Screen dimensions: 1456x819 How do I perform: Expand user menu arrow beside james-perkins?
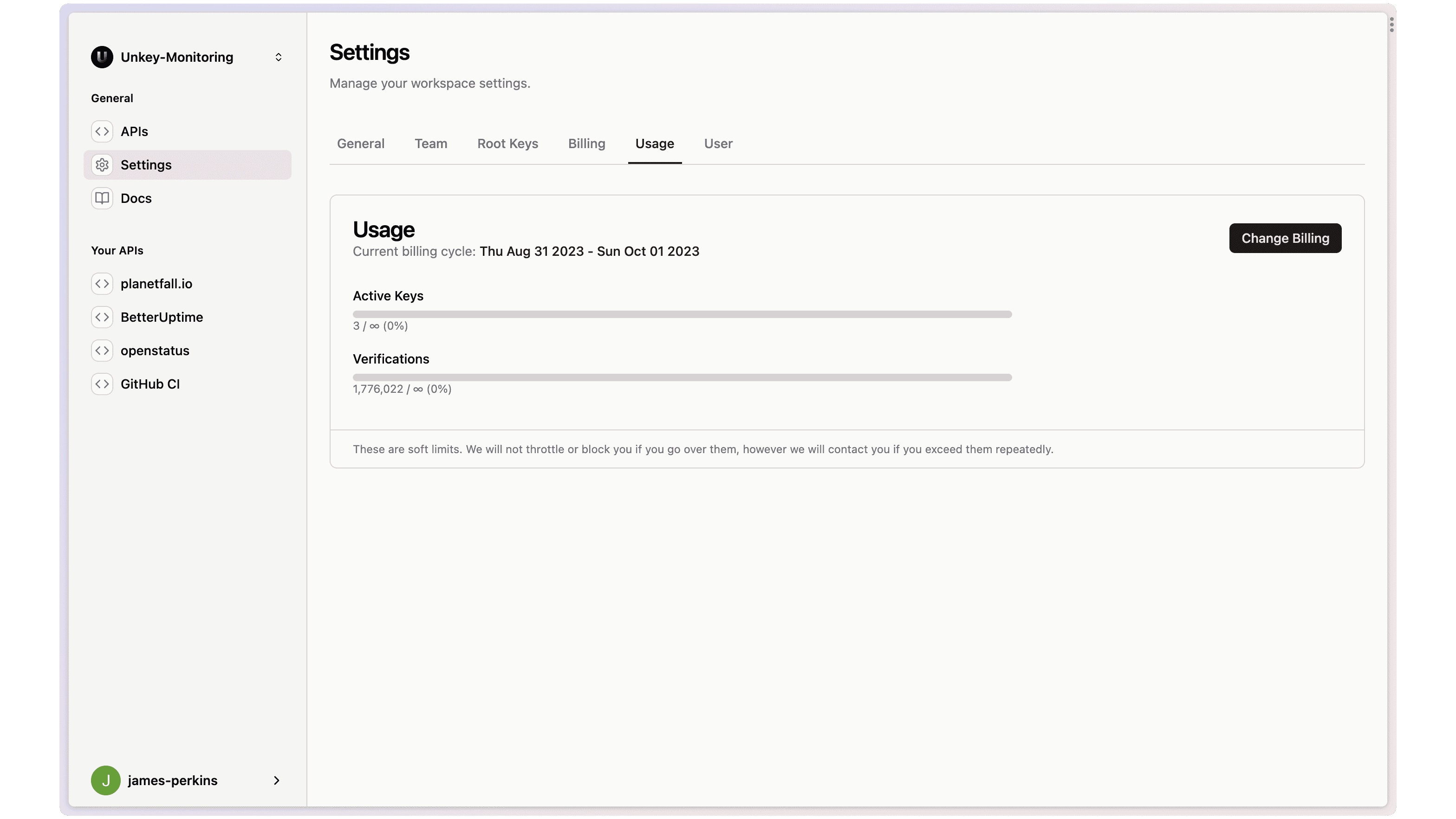[x=276, y=780]
